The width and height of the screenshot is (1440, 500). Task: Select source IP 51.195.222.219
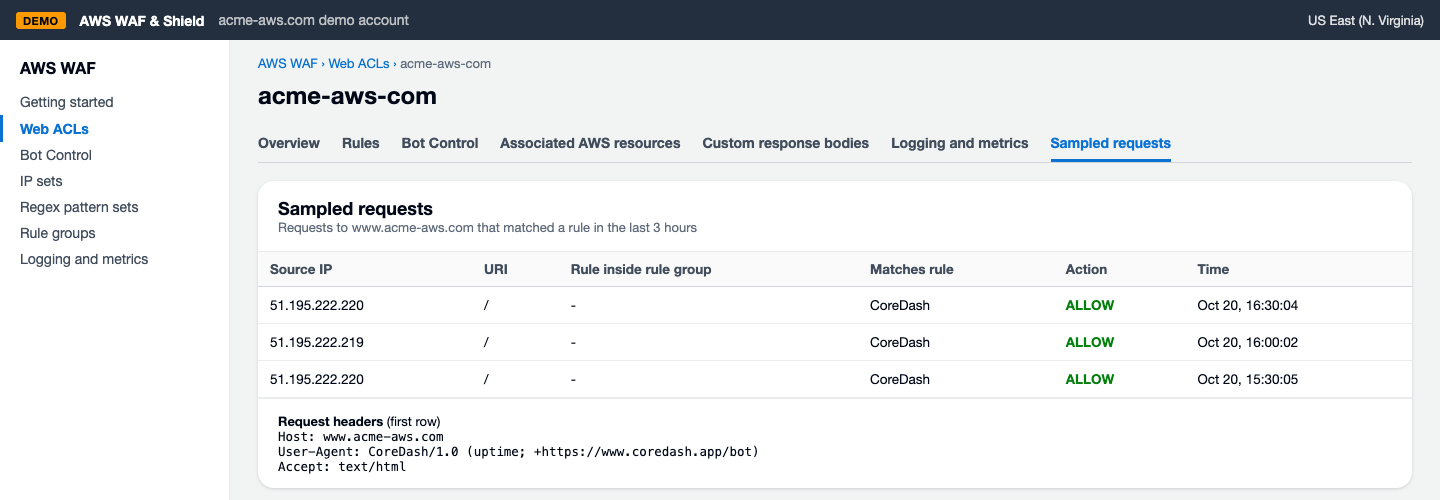pyautogui.click(x=317, y=342)
